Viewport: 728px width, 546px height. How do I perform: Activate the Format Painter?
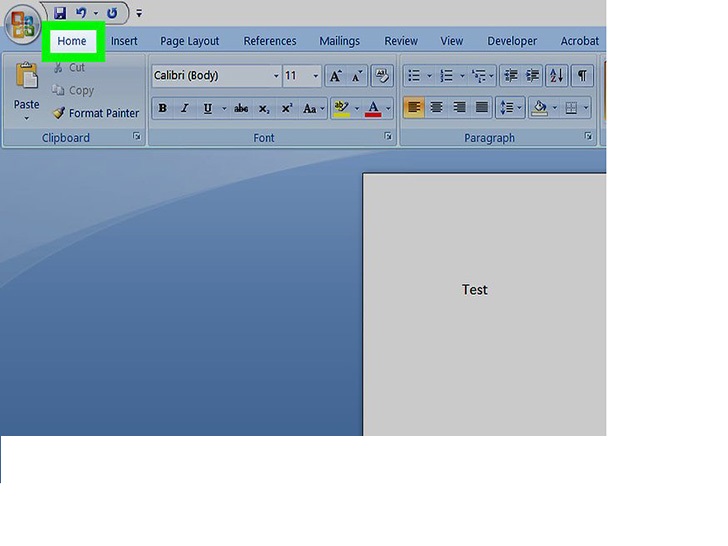click(96, 113)
